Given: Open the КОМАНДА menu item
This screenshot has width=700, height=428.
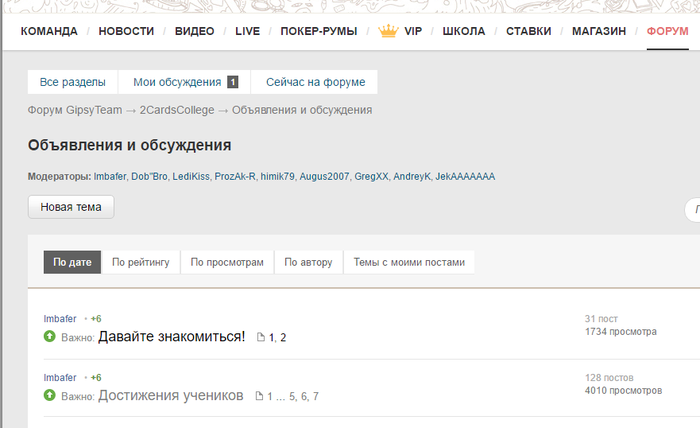Looking at the screenshot, I should (49, 31).
